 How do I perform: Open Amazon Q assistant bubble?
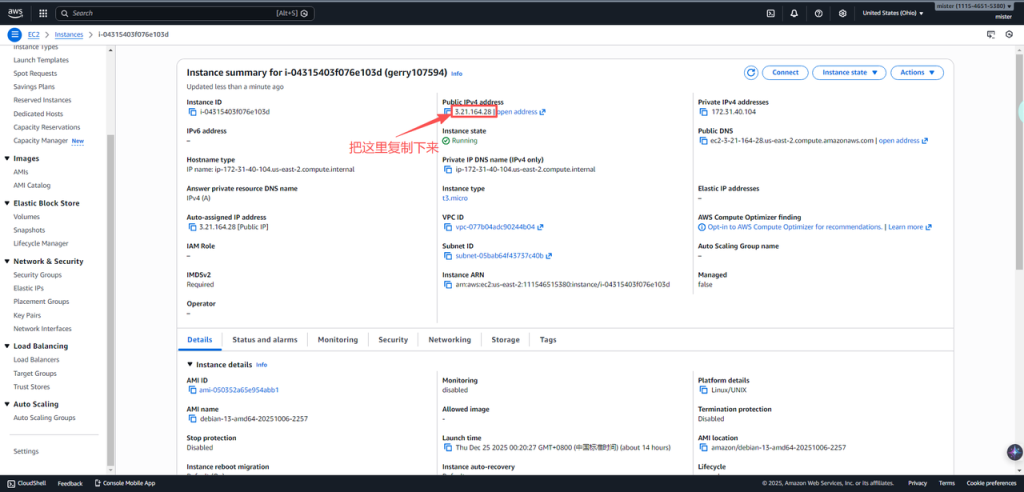click(x=1014, y=451)
